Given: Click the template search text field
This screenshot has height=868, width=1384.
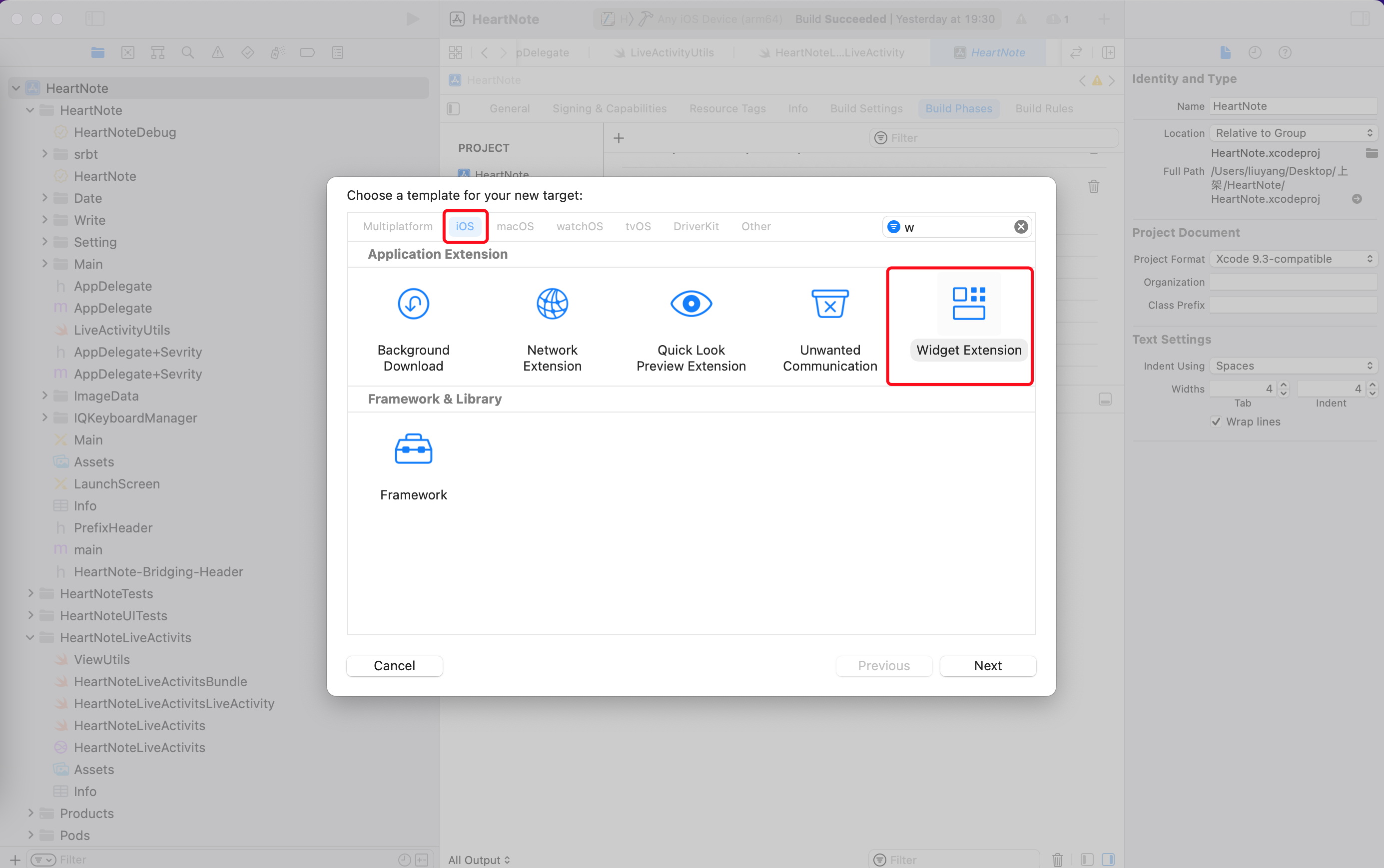Looking at the screenshot, I should 956,227.
